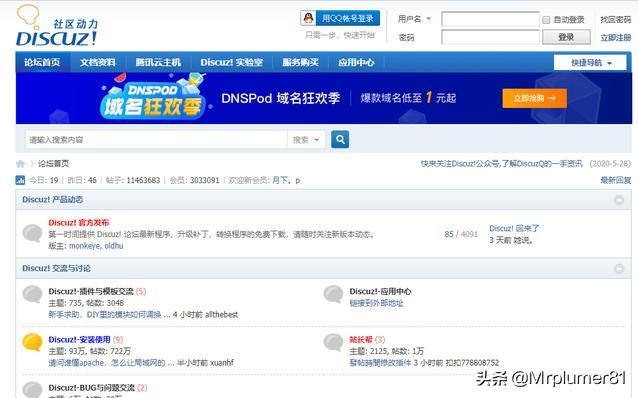Enable the 自动登录 checkbox
Screen dimensions: 638x398
[546, 20]
